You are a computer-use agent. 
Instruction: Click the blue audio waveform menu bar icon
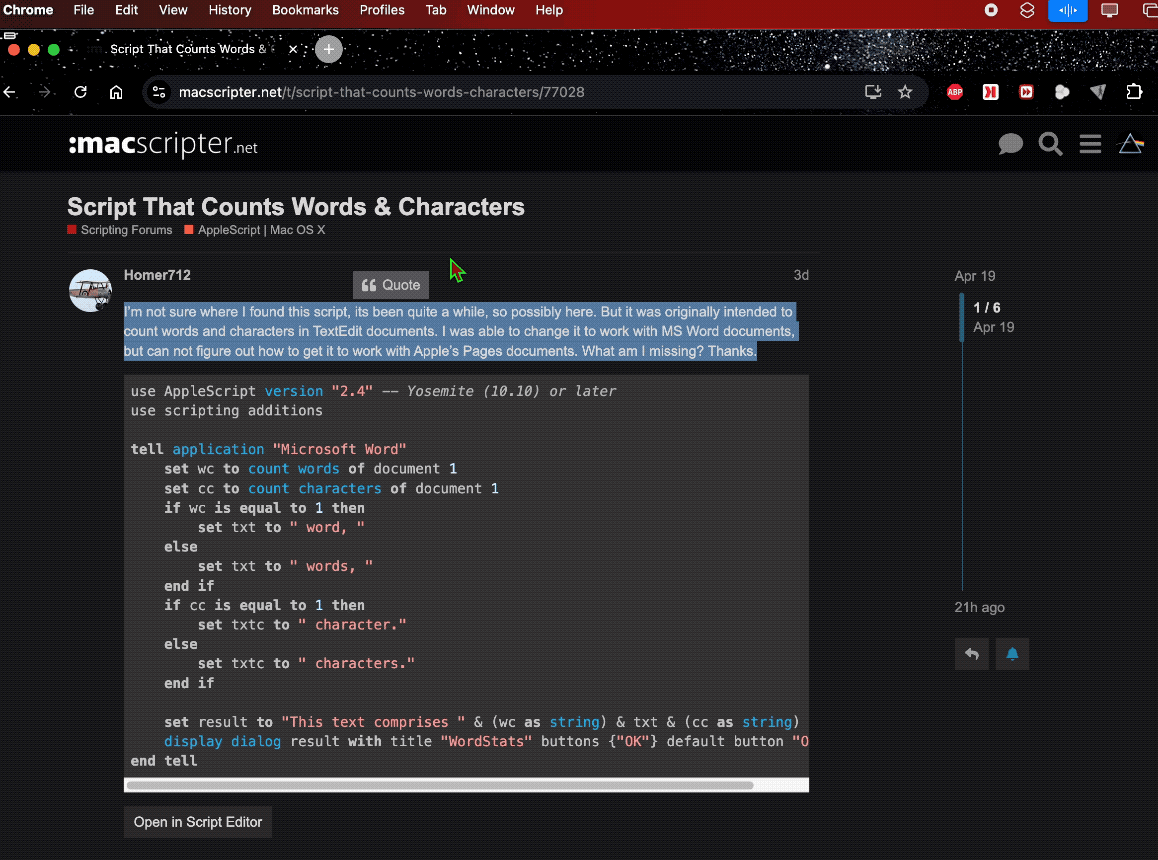coord(1068,10)
